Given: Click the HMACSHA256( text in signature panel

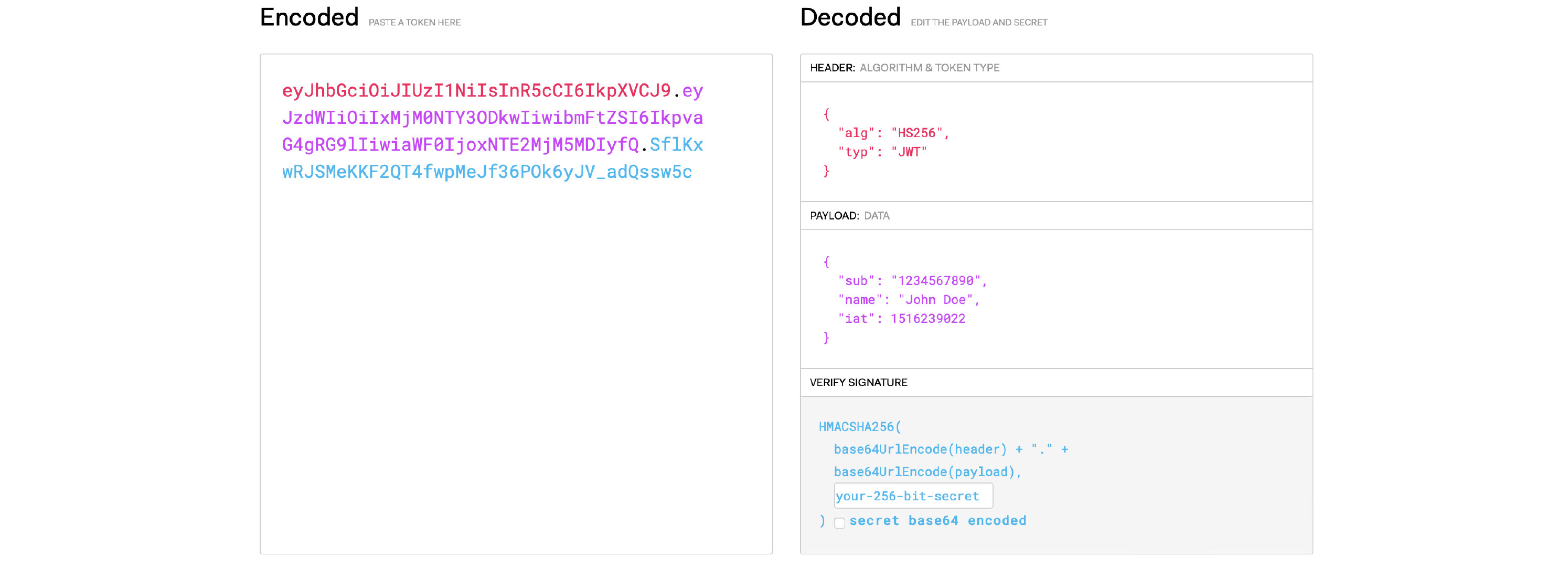Looking at the screenshot, I should (x=859, y=427).
